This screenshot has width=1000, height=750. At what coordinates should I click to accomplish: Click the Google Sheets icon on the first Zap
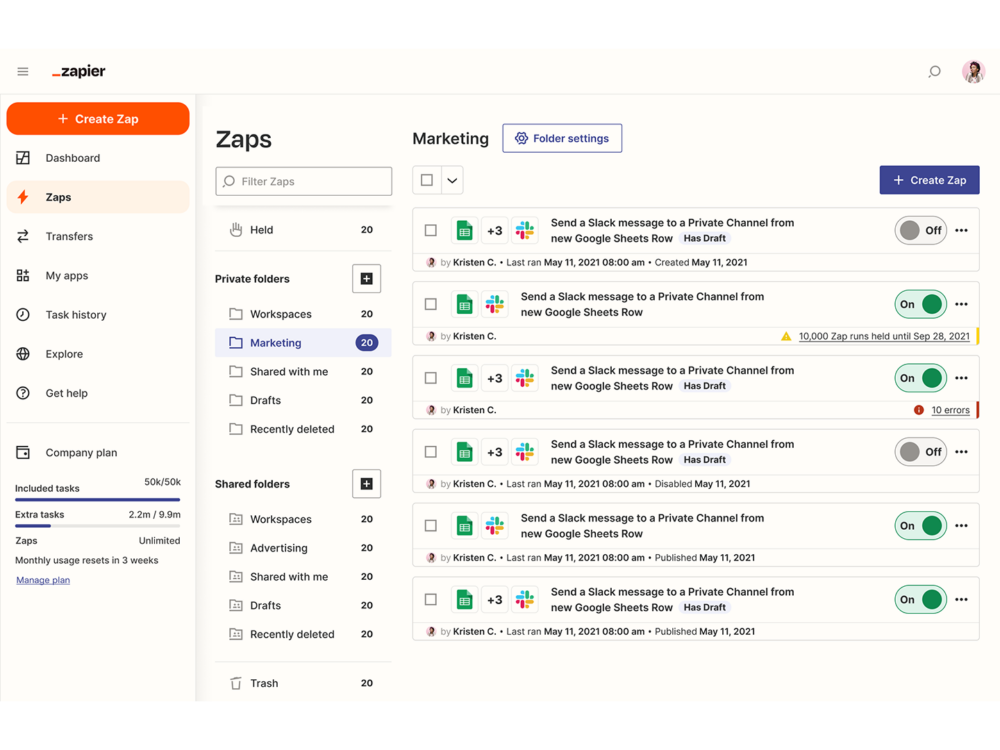[x=464, y=231]
